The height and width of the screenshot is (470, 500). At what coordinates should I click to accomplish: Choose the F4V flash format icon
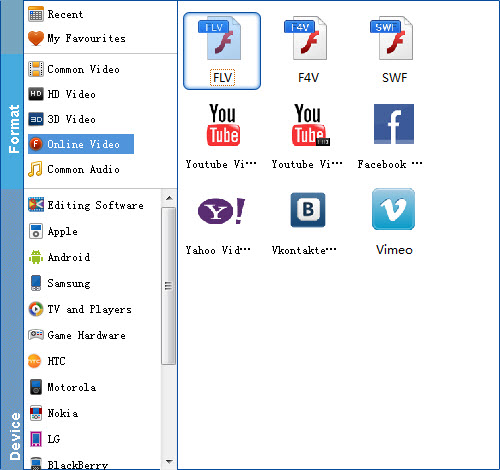pyautogui.click(x=308, y=51)
